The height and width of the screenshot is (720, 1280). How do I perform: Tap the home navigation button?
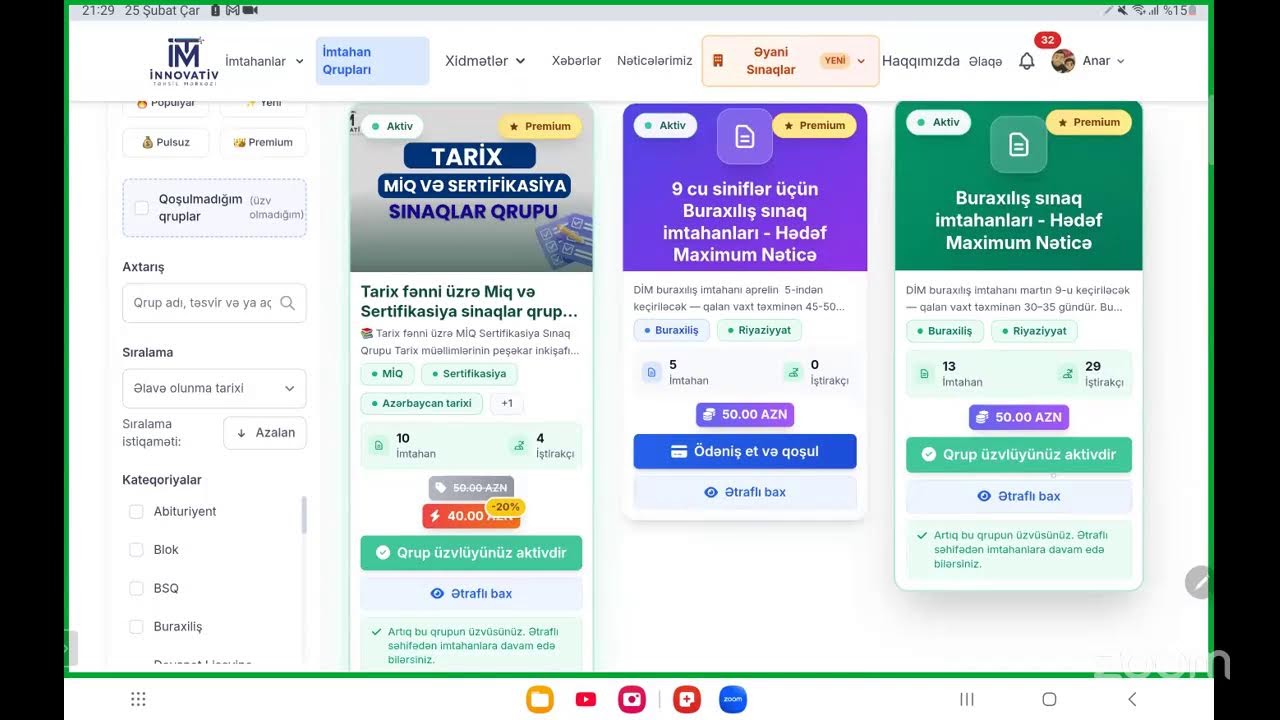point(1049,699)
